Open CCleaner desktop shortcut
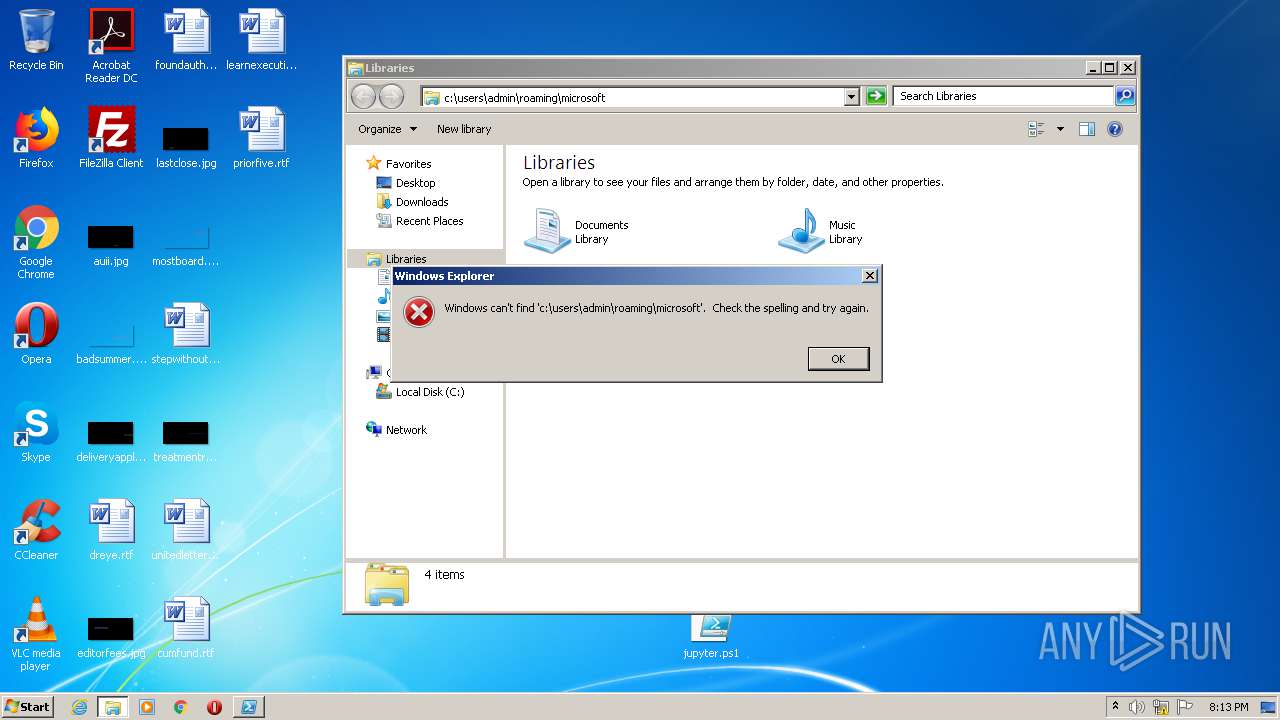 [36, 530]
